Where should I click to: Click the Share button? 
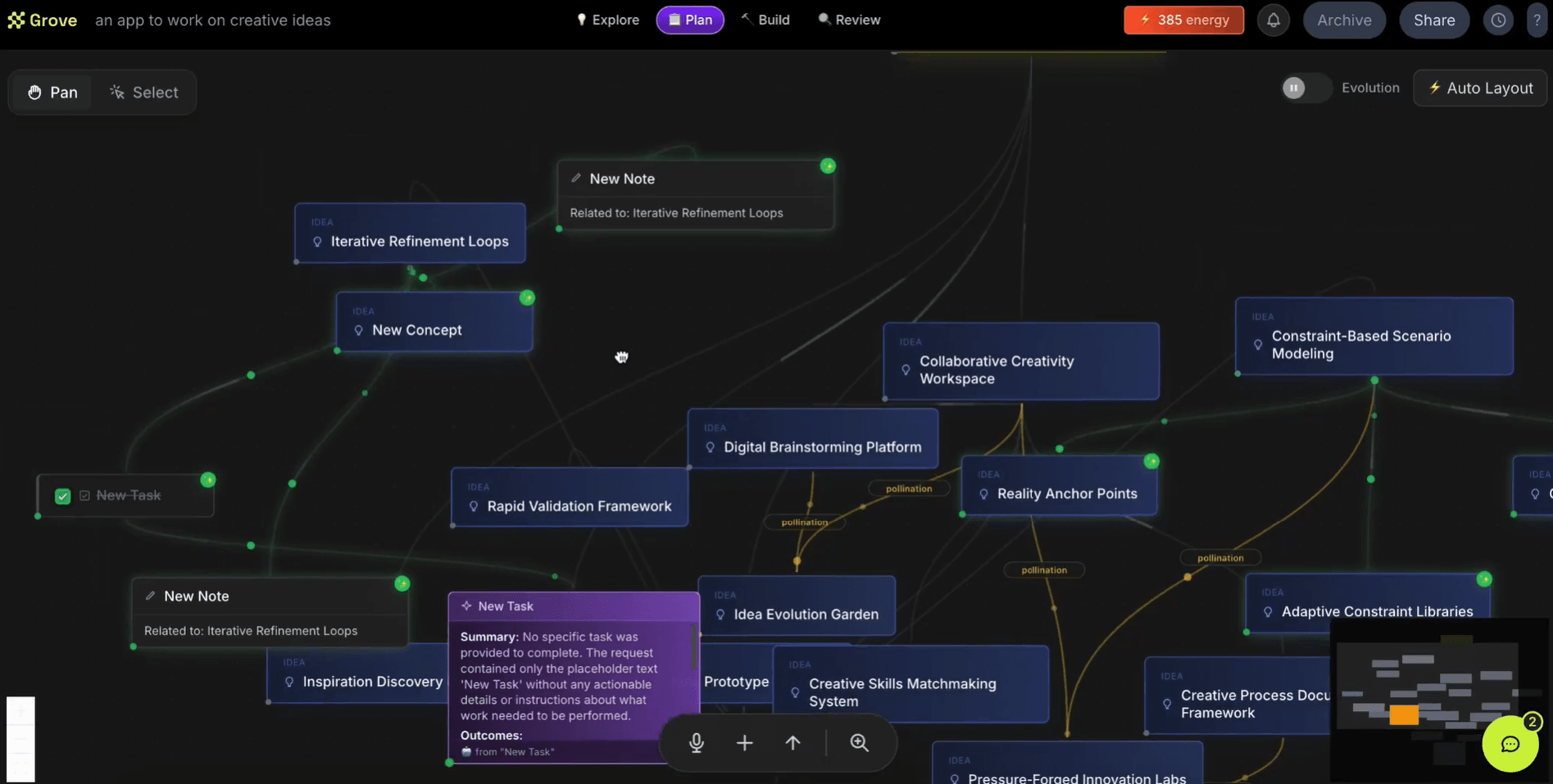(1433, 20)
